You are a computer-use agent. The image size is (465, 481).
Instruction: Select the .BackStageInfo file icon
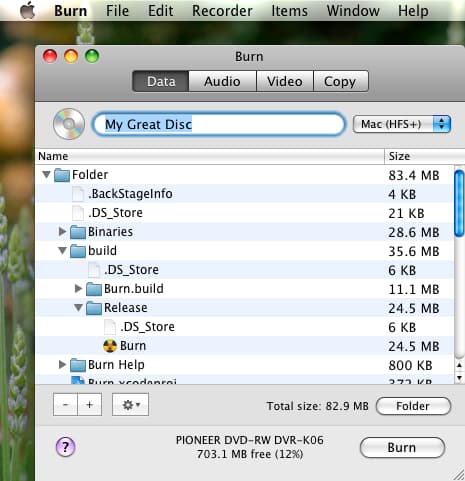[78, 194]
